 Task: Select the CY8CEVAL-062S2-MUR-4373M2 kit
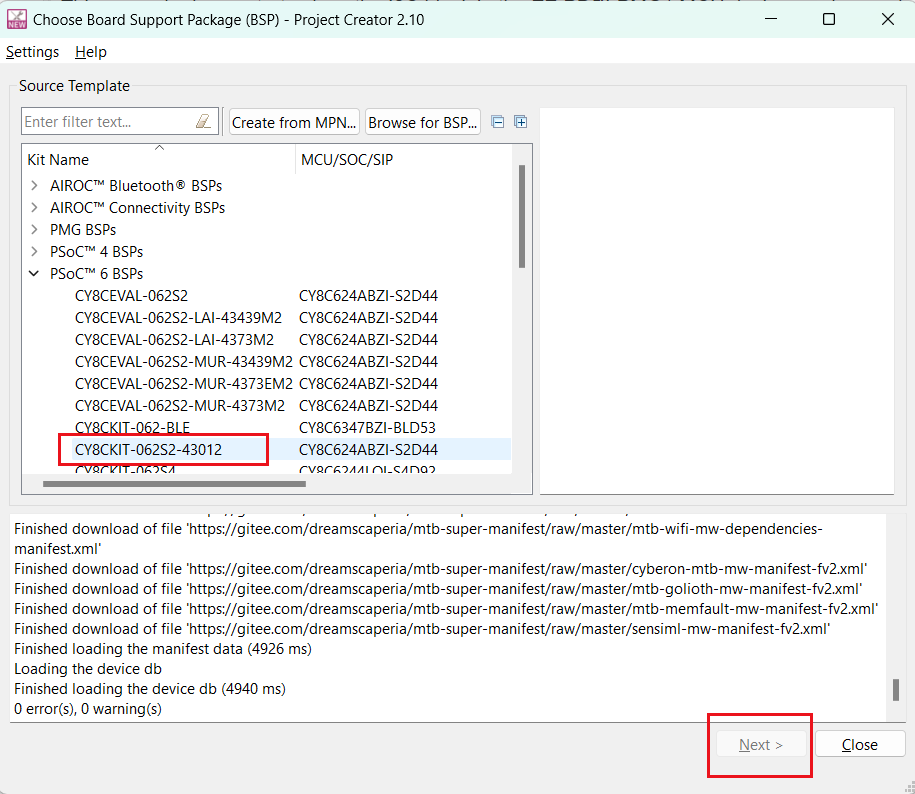click(x=180, y=405)
